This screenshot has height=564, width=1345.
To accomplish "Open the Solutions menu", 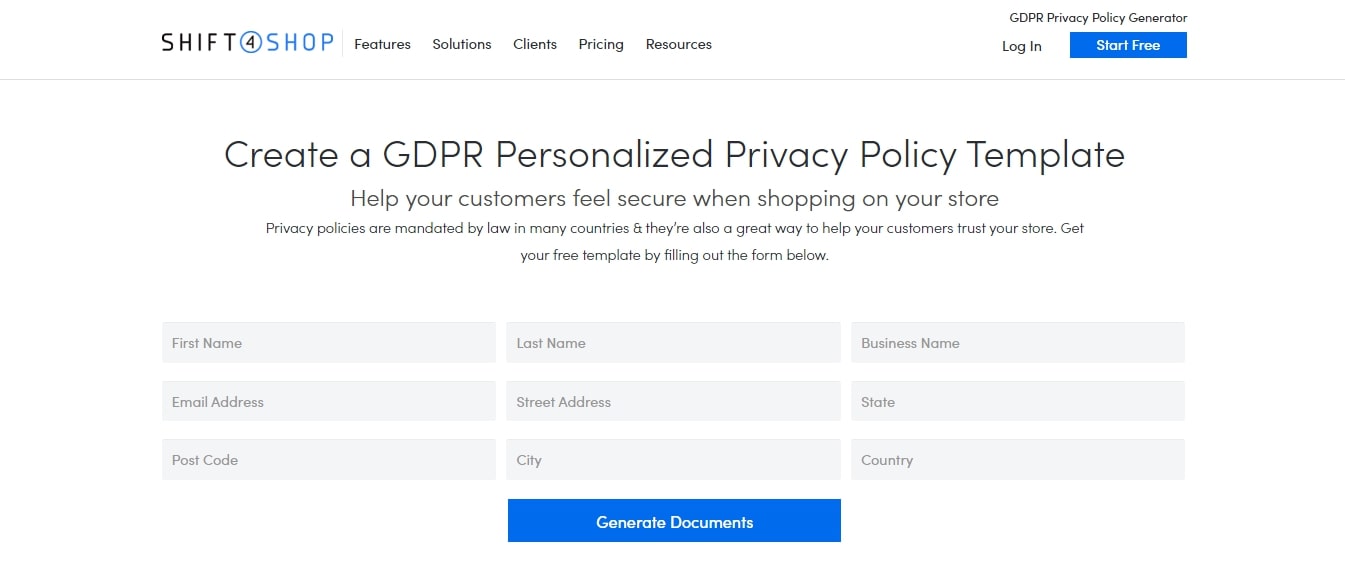I will tap(461, 44).
